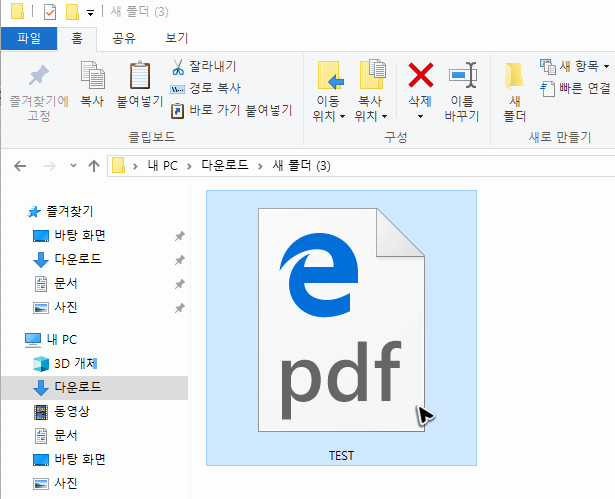
Task: Select Cut (잘라내기) with scissors icon
Action: (x=204, y=66)
